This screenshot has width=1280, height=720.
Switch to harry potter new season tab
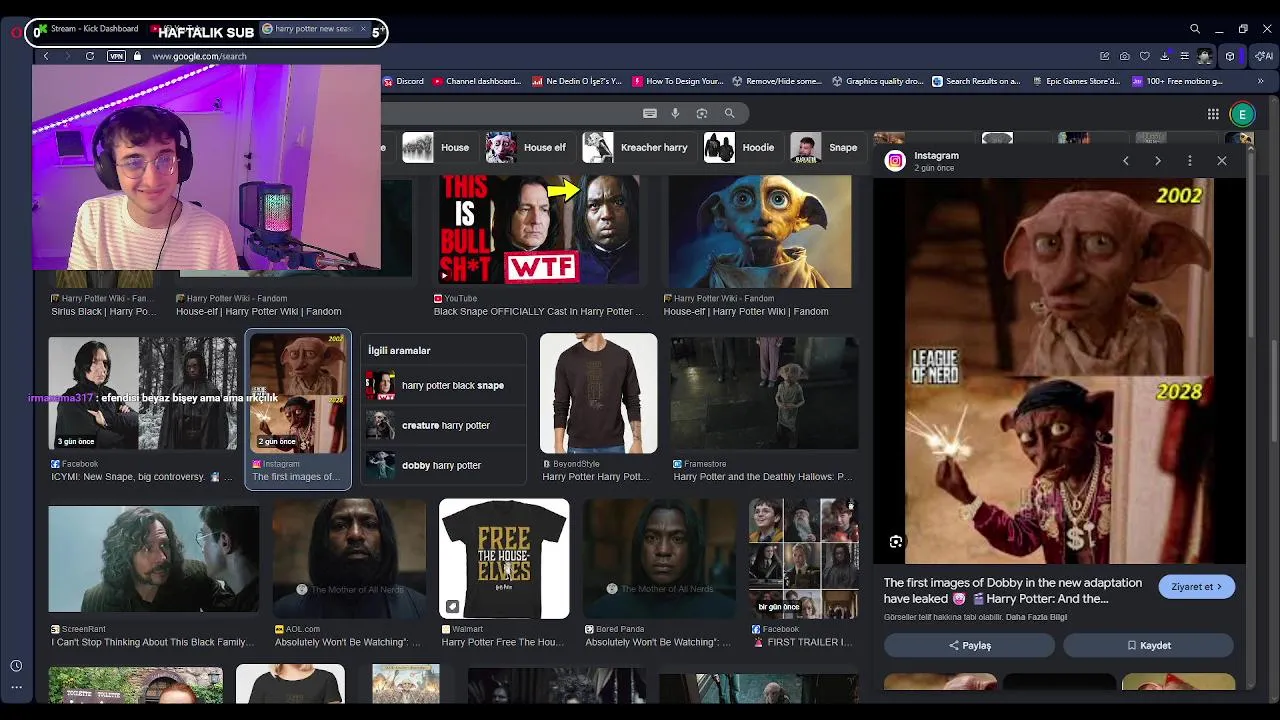coord(313,29)
